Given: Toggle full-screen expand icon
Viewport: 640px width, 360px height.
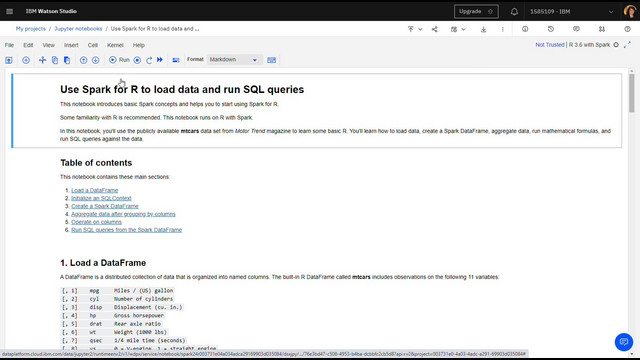Looking at the screenshot, I should coord(627,45).
